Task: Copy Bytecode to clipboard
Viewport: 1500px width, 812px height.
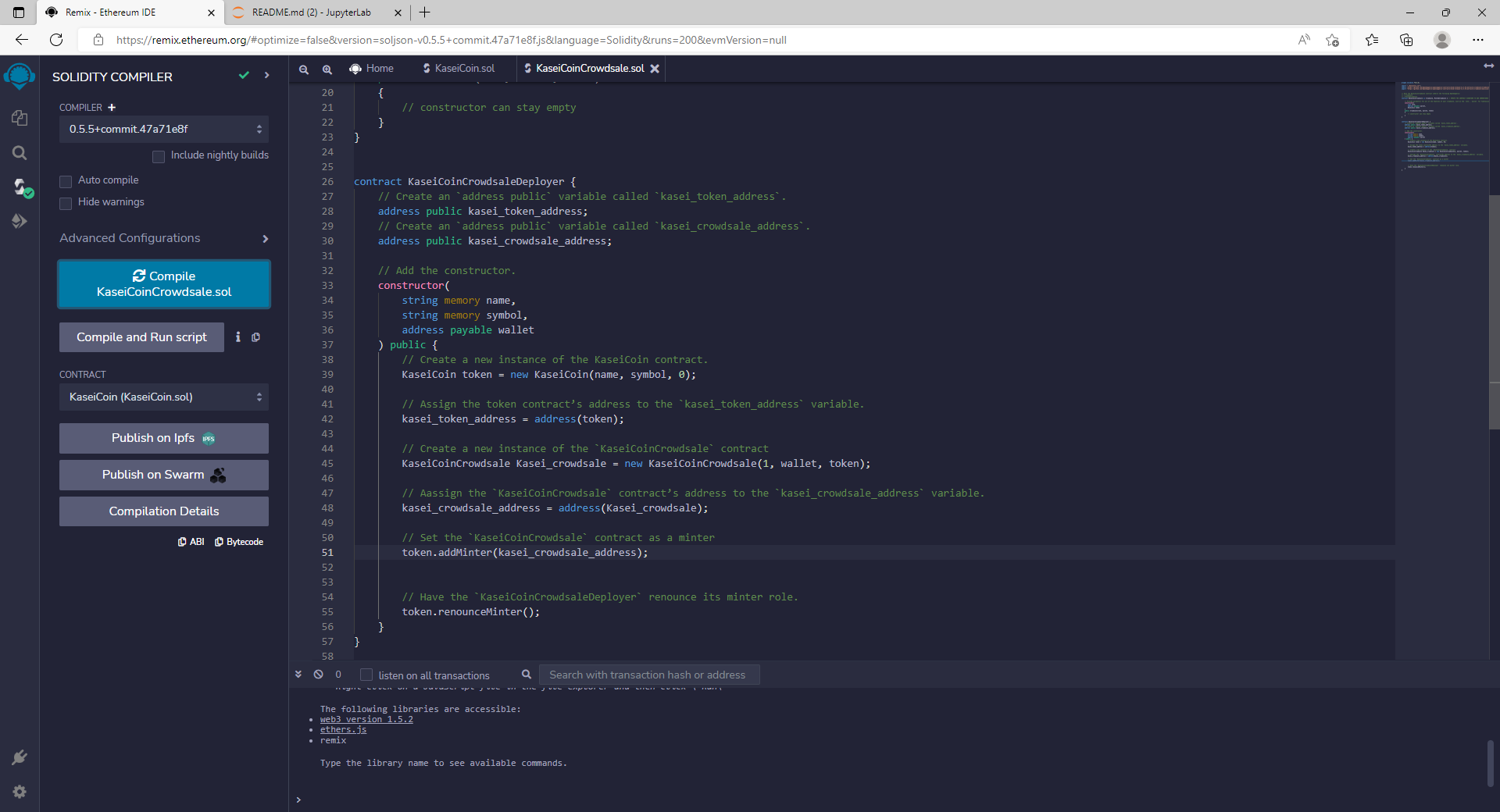Action: click(239, 542)
